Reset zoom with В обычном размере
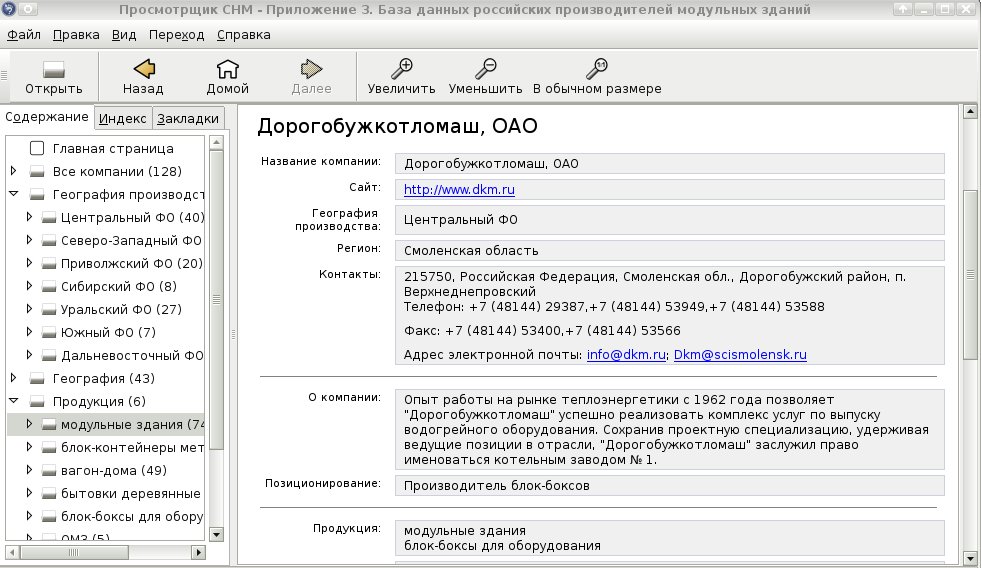This screenshot has width=981, height=568. coord(597,69)
